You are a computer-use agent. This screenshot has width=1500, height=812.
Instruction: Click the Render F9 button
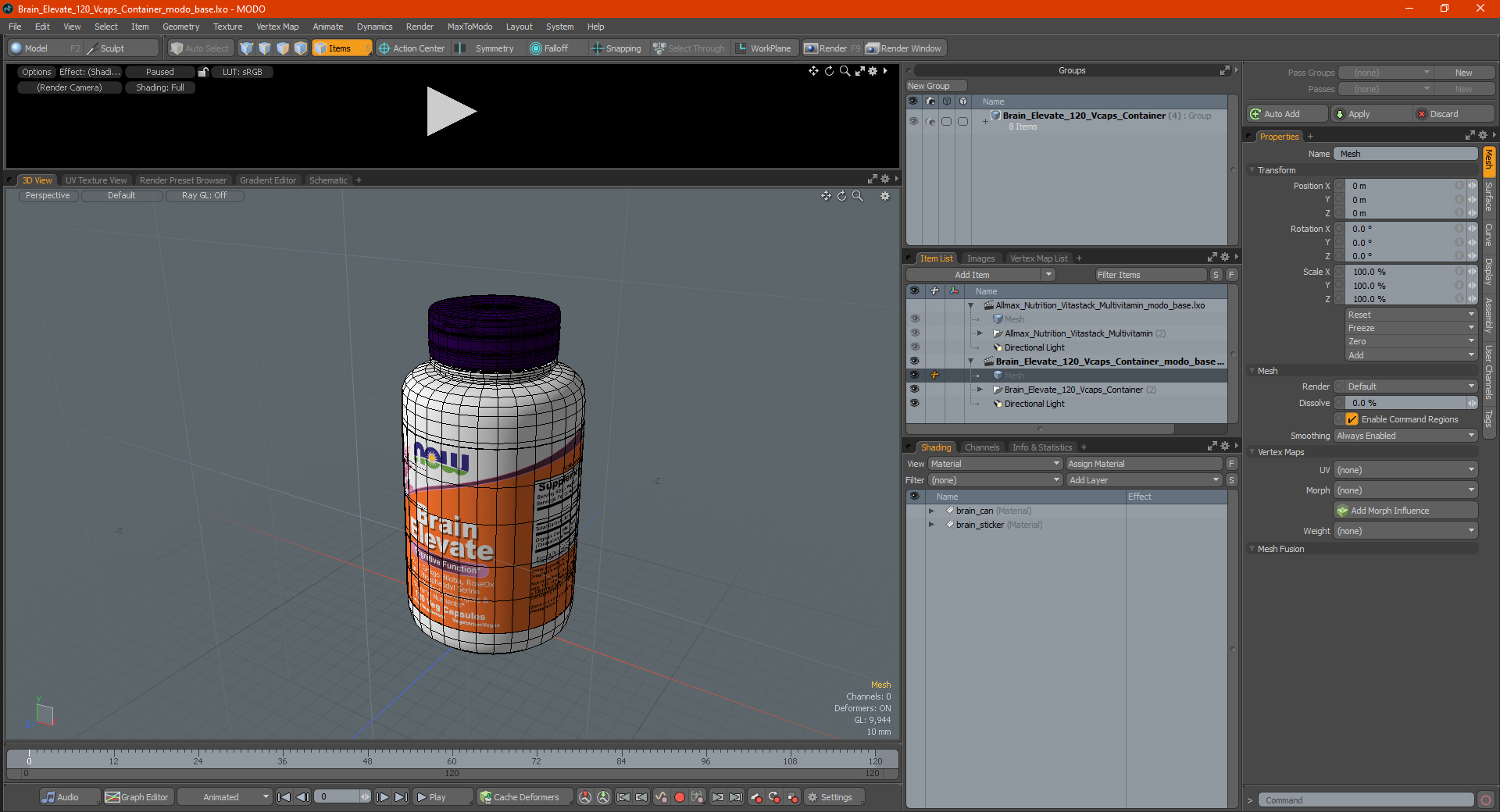point(832,48)
